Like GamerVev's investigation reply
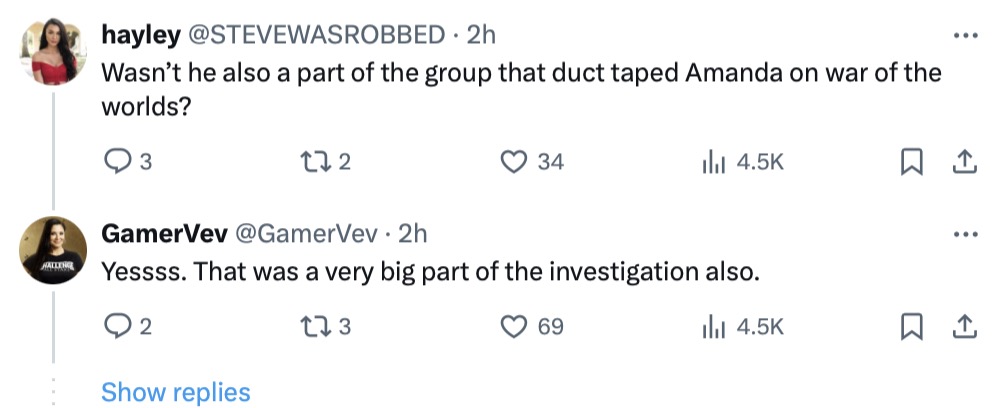Image resolution: width=998 pixels, height=408 pixels. 514,326
